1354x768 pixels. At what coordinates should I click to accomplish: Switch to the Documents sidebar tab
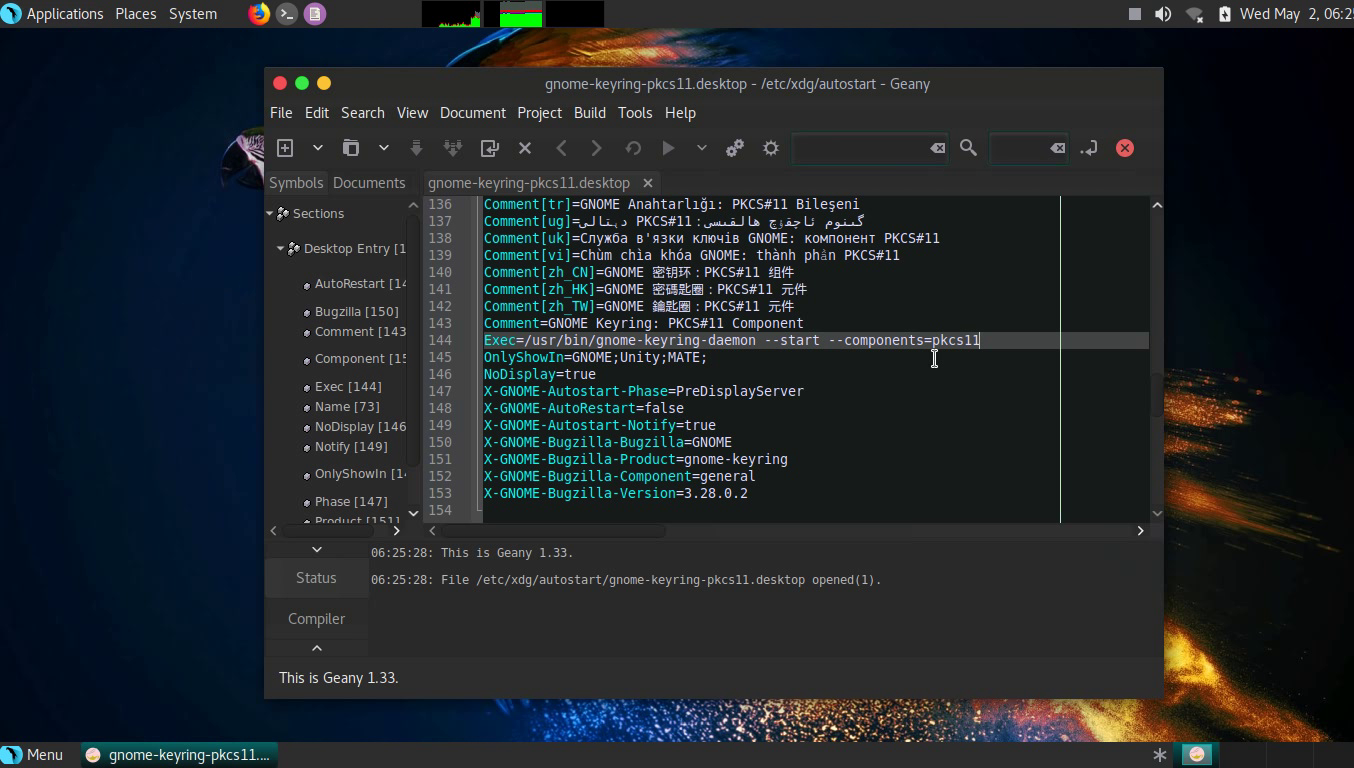tap(369, 183)
